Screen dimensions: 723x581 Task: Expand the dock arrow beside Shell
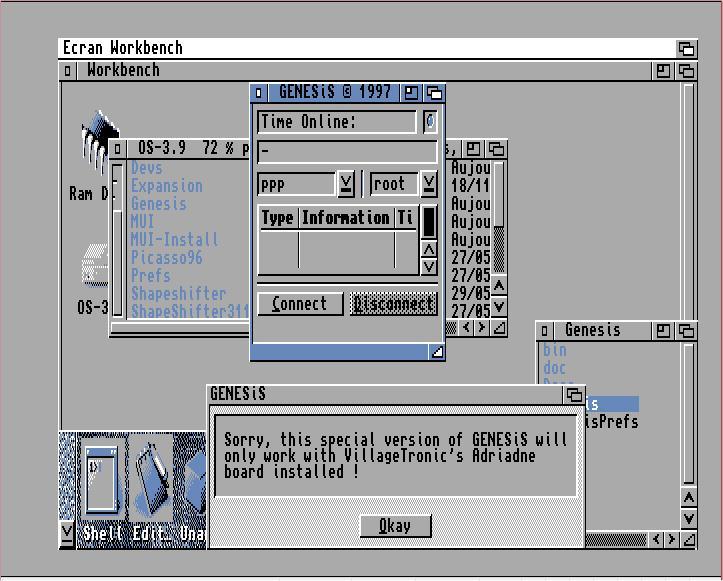point(67,534)
